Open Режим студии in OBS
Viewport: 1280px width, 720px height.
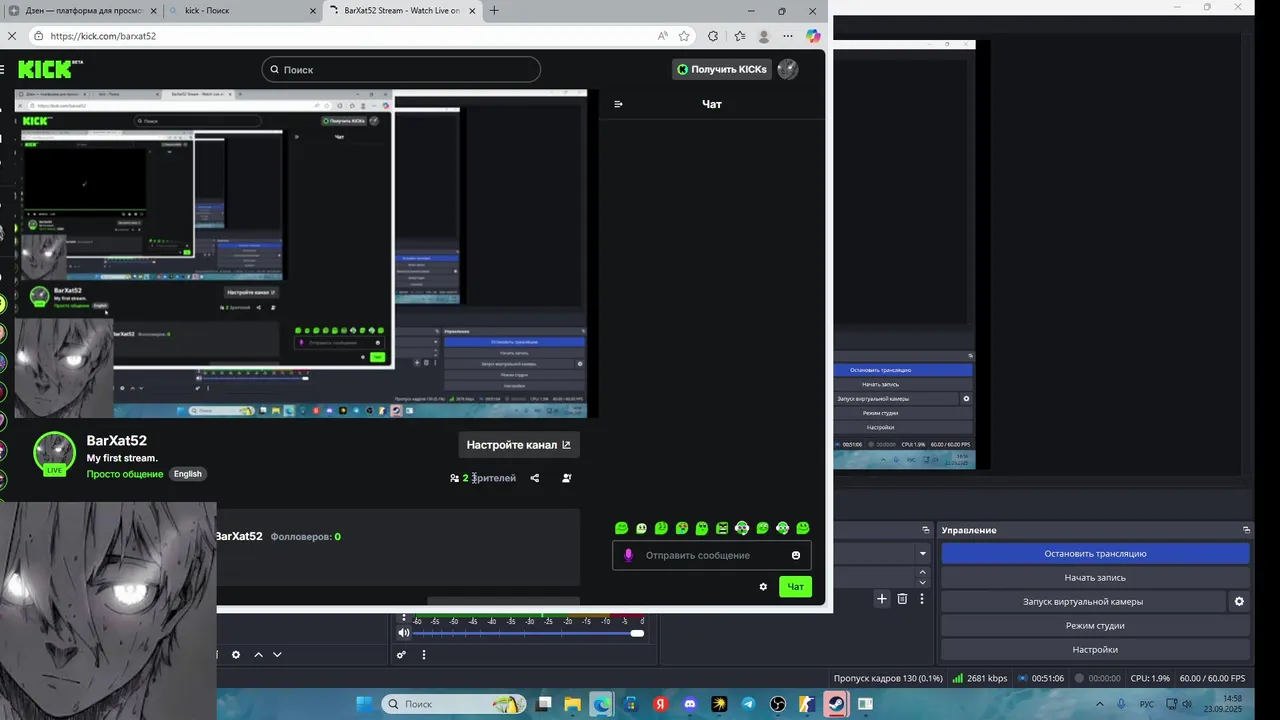1095,626
